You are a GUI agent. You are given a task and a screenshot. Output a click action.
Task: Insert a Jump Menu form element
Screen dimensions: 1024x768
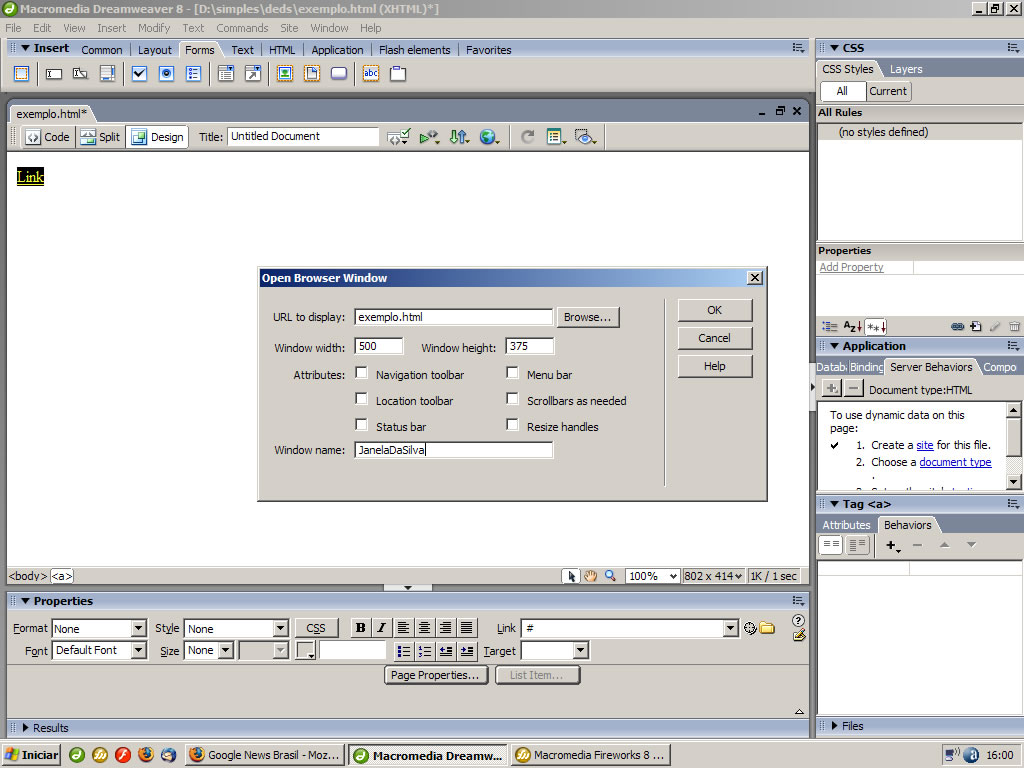253,74
